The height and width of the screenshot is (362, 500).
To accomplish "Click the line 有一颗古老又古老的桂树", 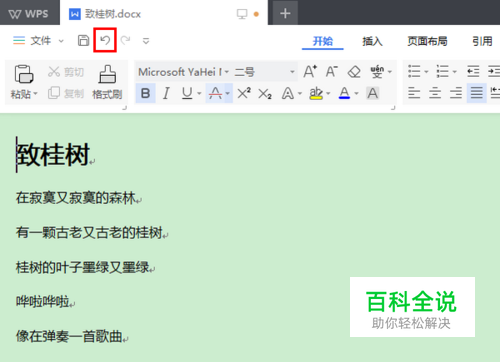I will point(89,233).
